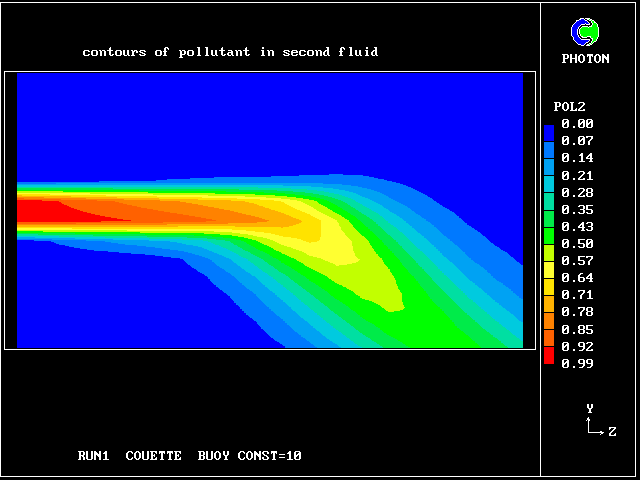Click the plot title about pollutant contours
640x480 pixels.
[x=230, y=52]
